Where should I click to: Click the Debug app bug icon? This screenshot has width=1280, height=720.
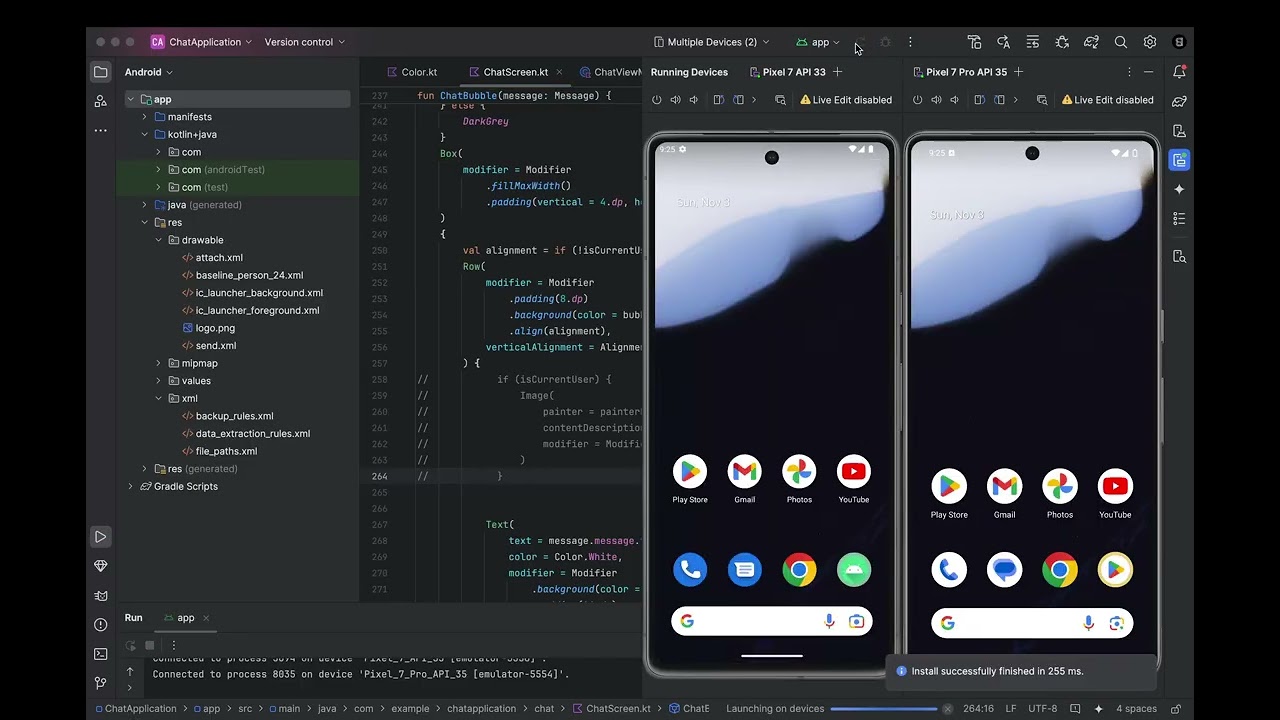pyautogui.click(x=886, y=42)
